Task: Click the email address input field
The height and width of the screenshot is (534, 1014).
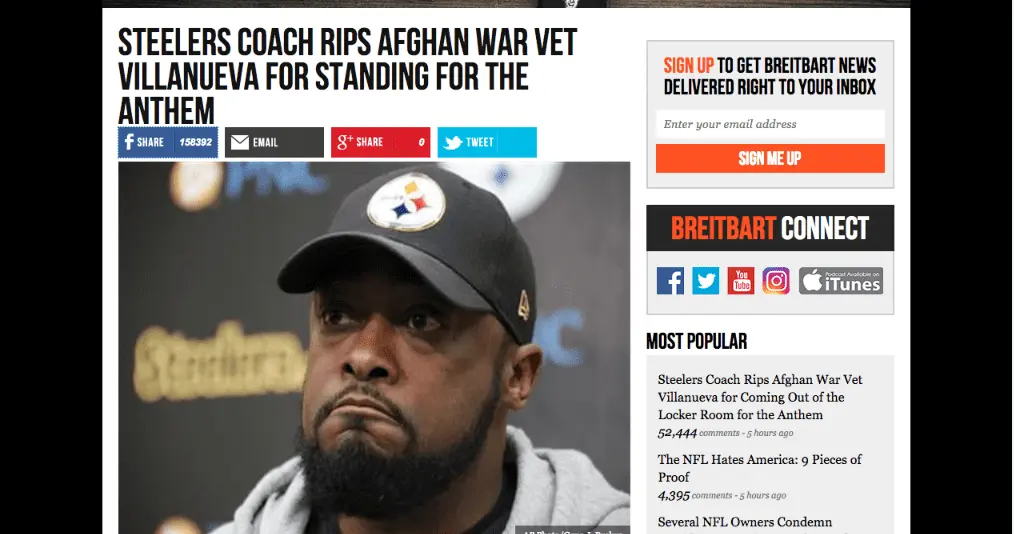Action: 770,124
